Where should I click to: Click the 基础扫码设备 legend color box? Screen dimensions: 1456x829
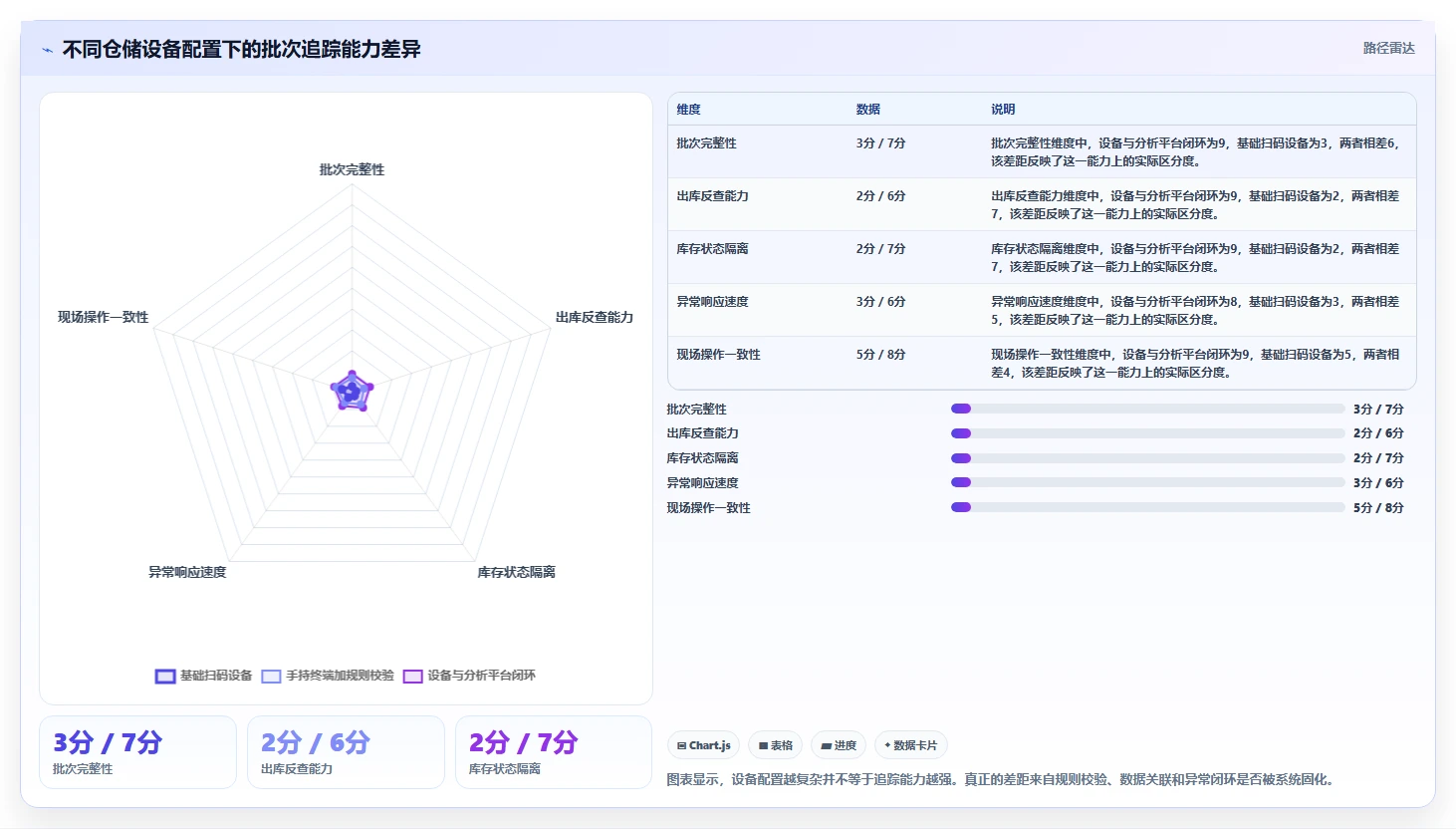[165, 677]
